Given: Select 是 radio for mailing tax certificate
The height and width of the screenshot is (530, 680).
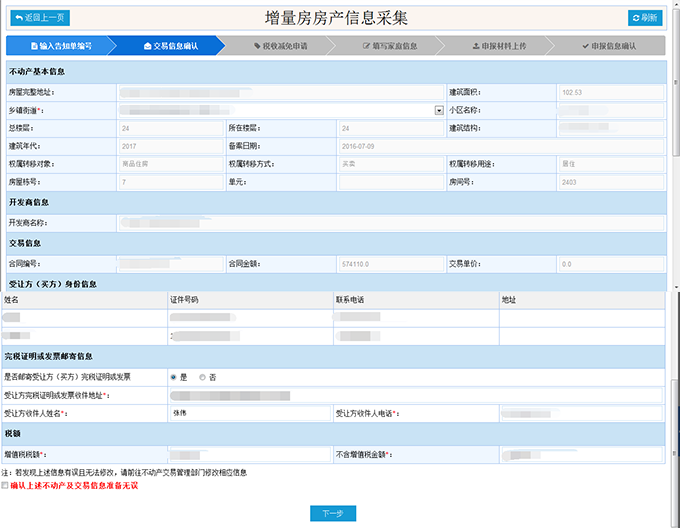Looking at the screenshot, I should [173, 377].
